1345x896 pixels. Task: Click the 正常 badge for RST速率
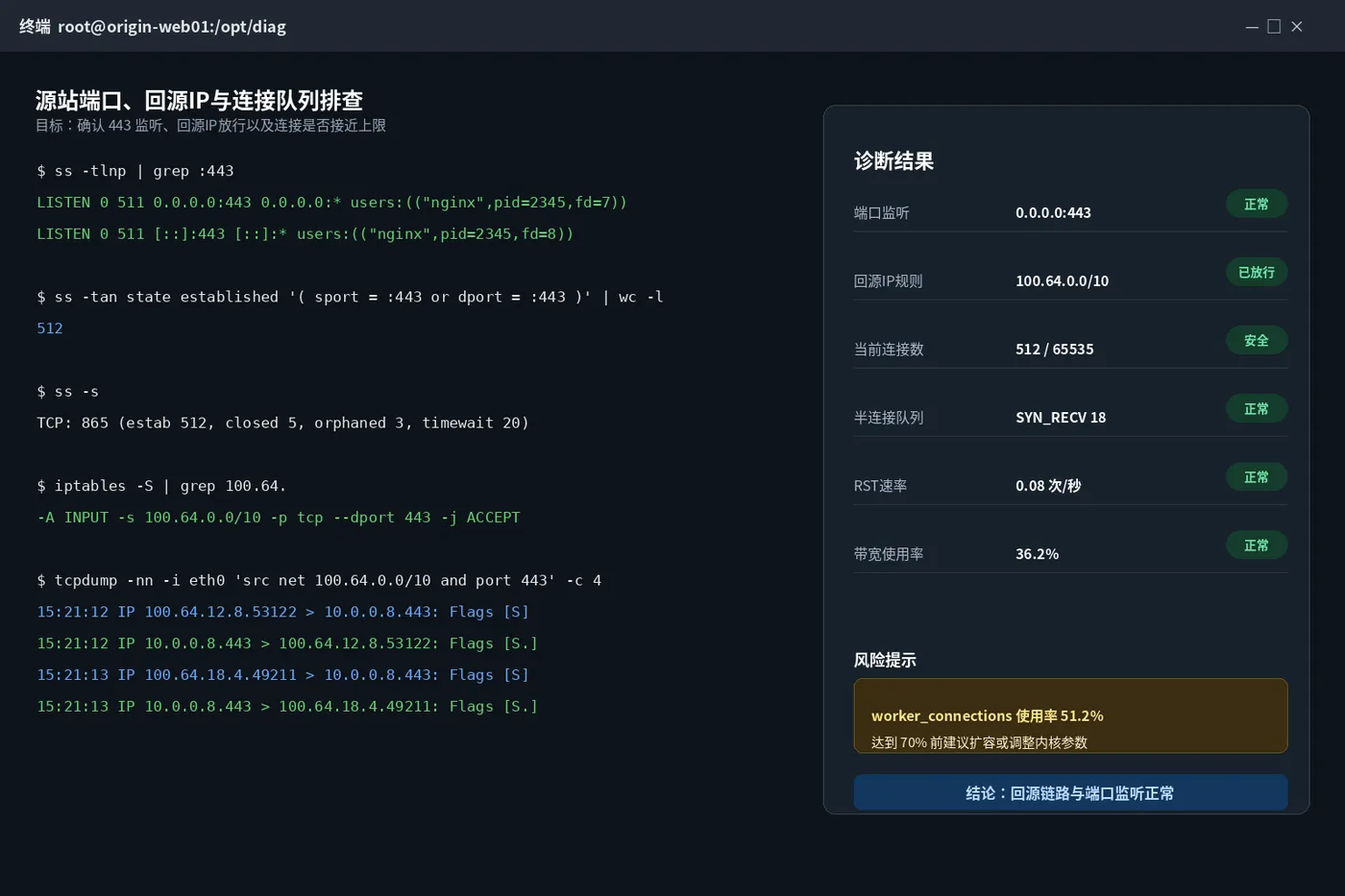coord(1257,476)
